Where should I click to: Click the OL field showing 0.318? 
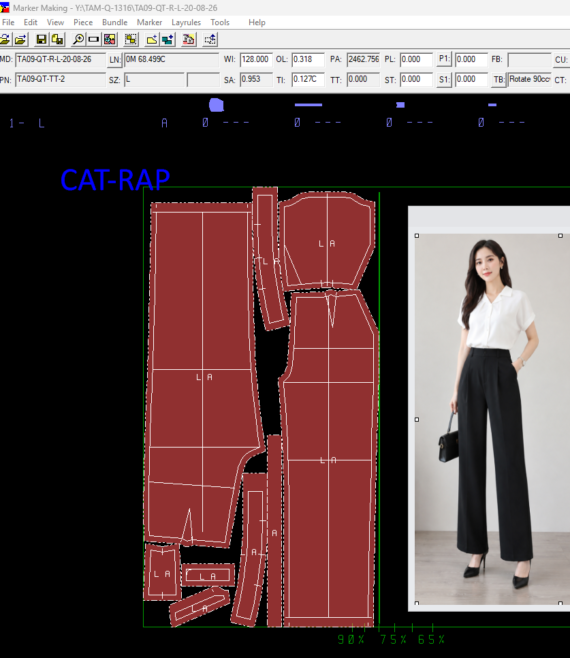(308, 60)
